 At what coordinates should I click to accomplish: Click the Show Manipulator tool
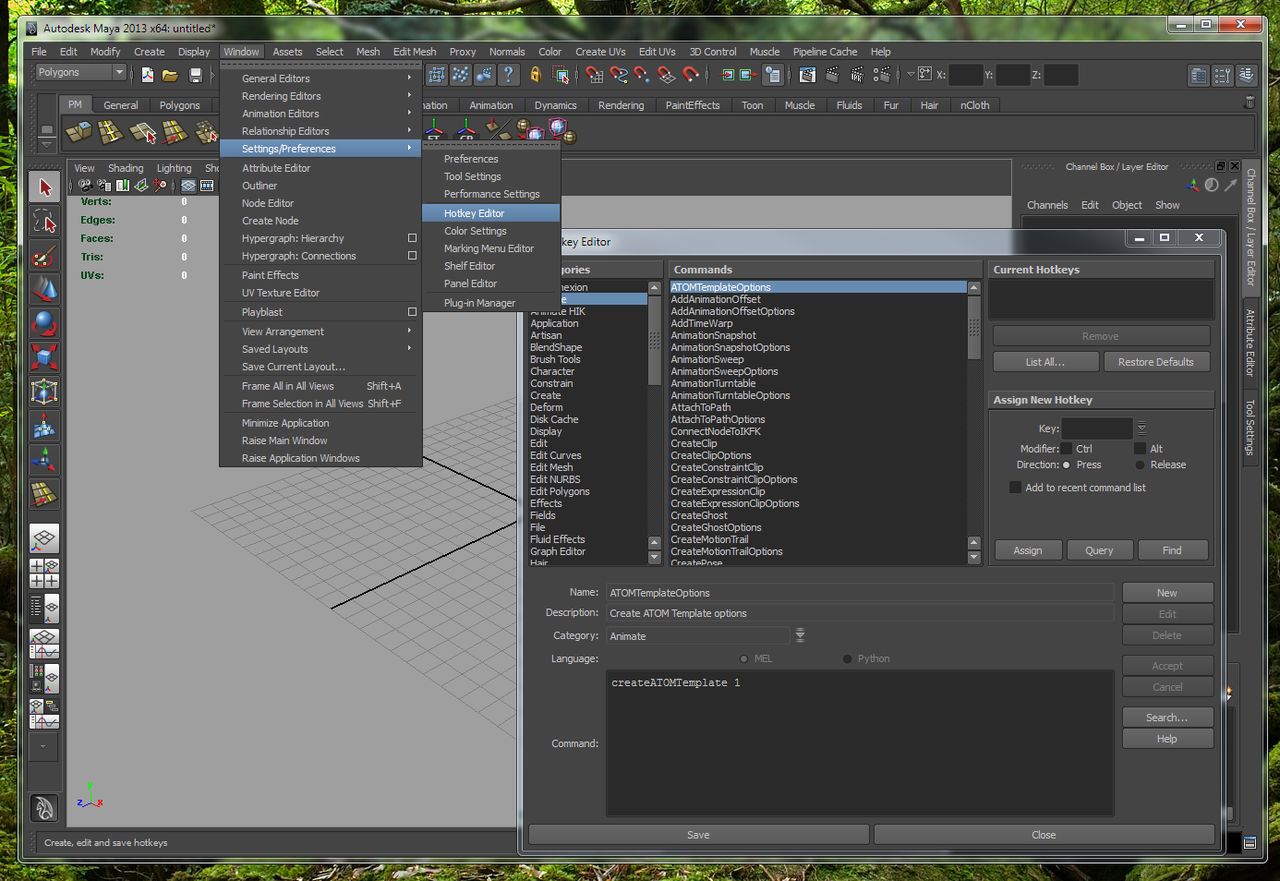click(x=44, y=460)
